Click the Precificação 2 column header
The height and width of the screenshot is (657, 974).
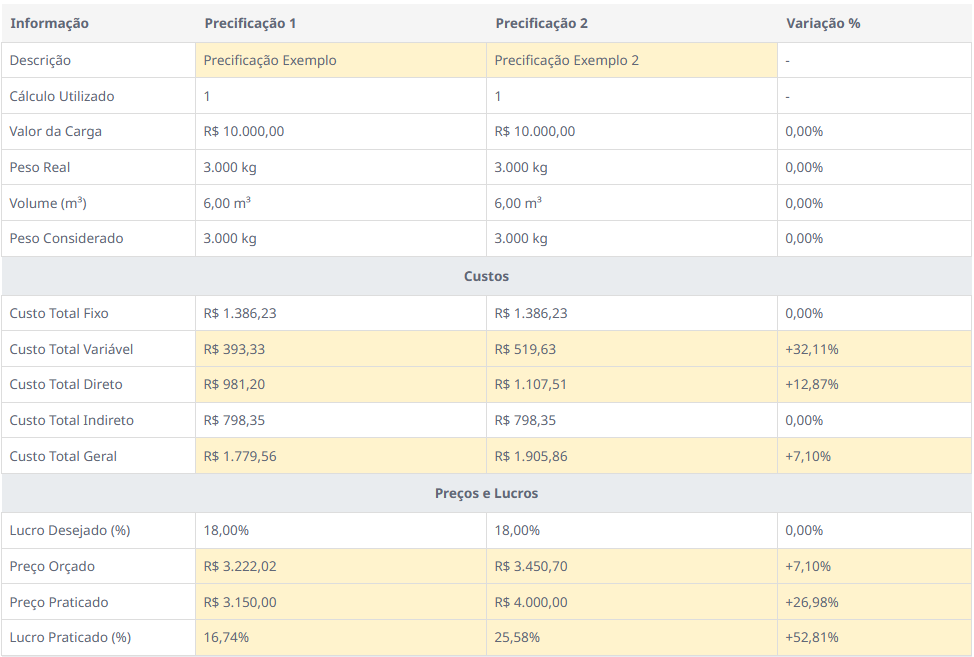(x=632, y=24)
